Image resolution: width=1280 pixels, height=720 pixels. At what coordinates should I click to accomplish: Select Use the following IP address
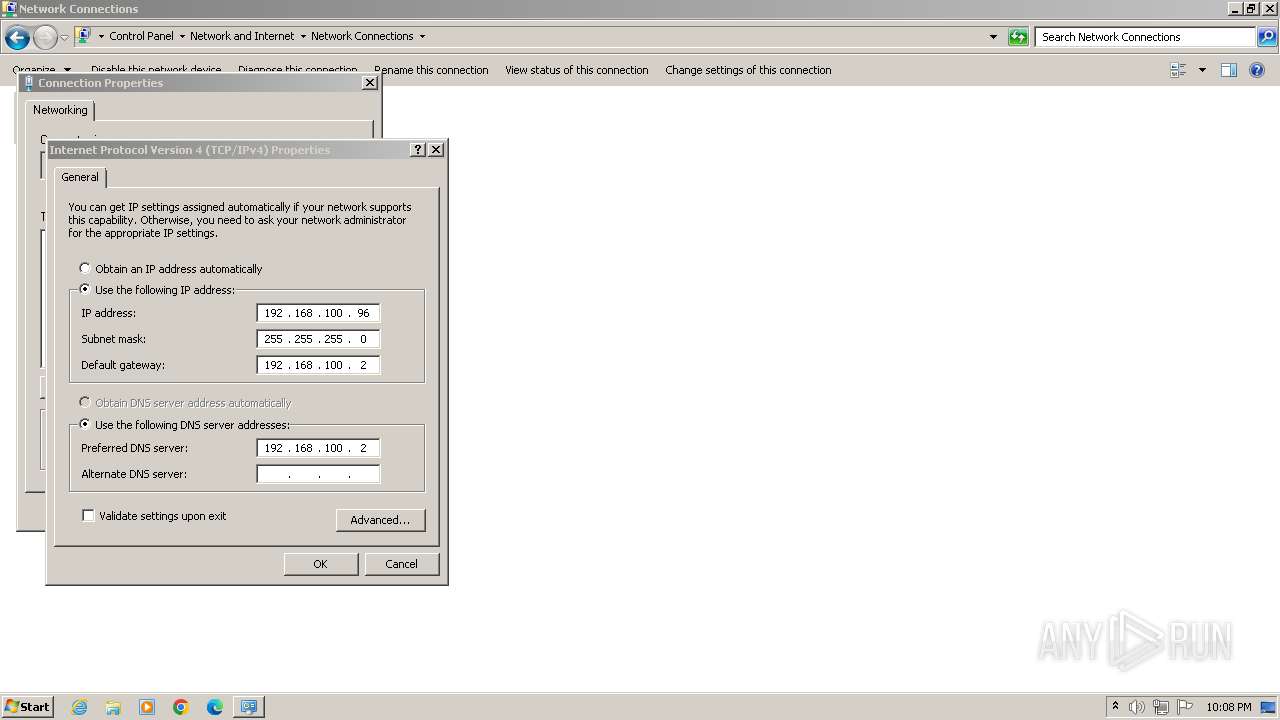157,290
